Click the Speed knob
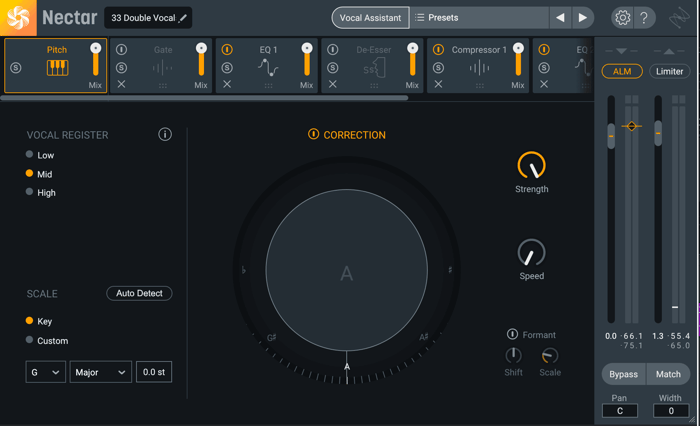Viewport: 700px width, 426px height. (531, 253)
